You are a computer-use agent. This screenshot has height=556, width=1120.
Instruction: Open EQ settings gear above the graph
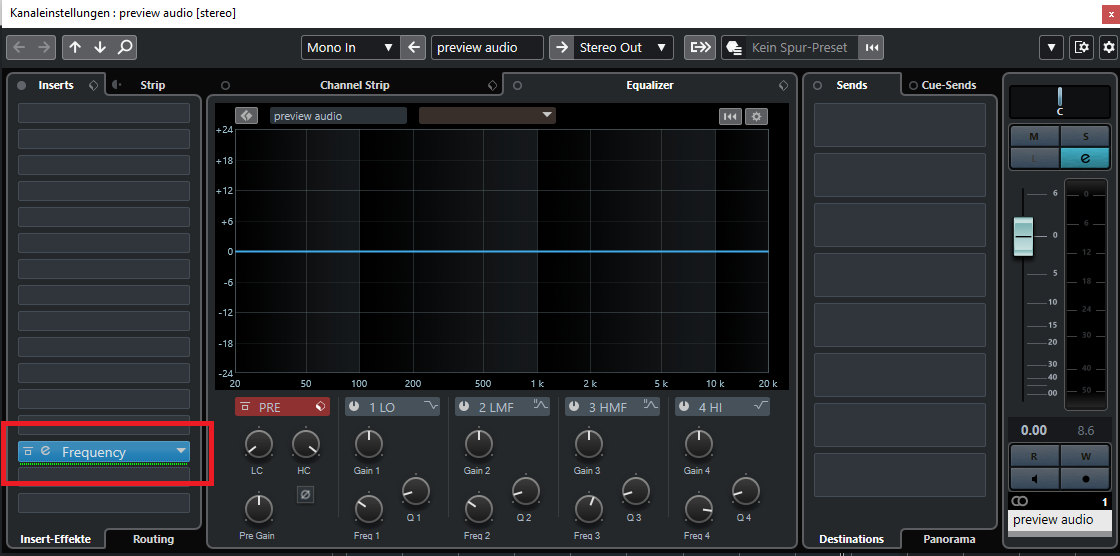(x=757, y=116)
